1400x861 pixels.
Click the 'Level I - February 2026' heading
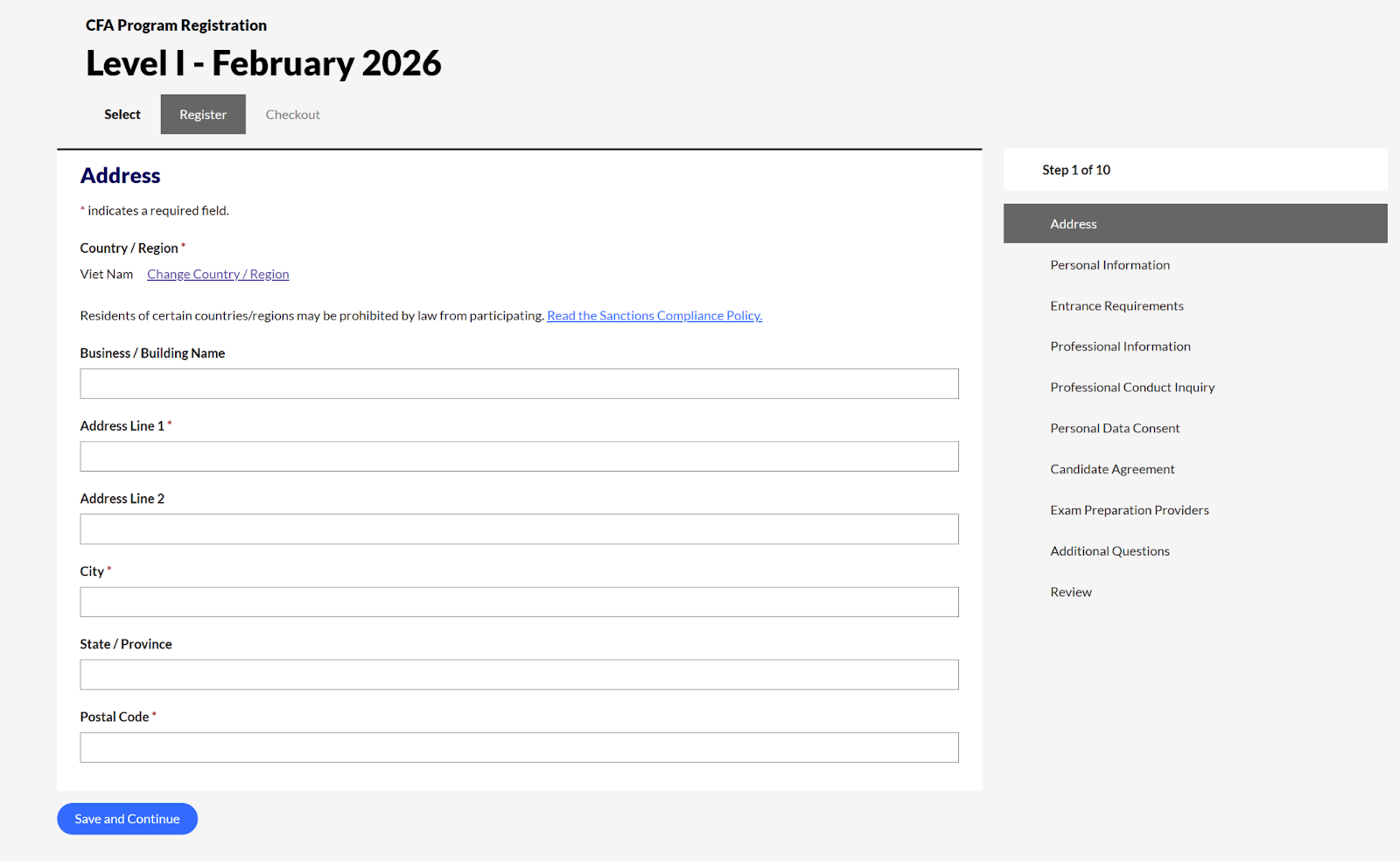click(x=263, y=63)
